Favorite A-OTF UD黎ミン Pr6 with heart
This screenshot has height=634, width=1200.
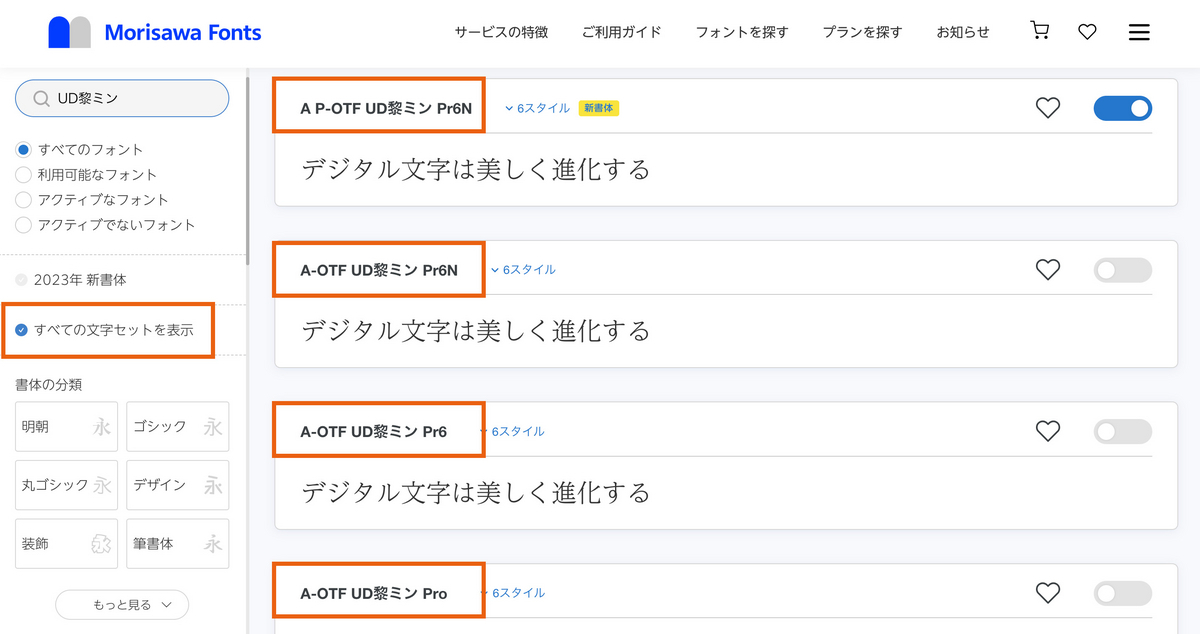coord(1047,432)
